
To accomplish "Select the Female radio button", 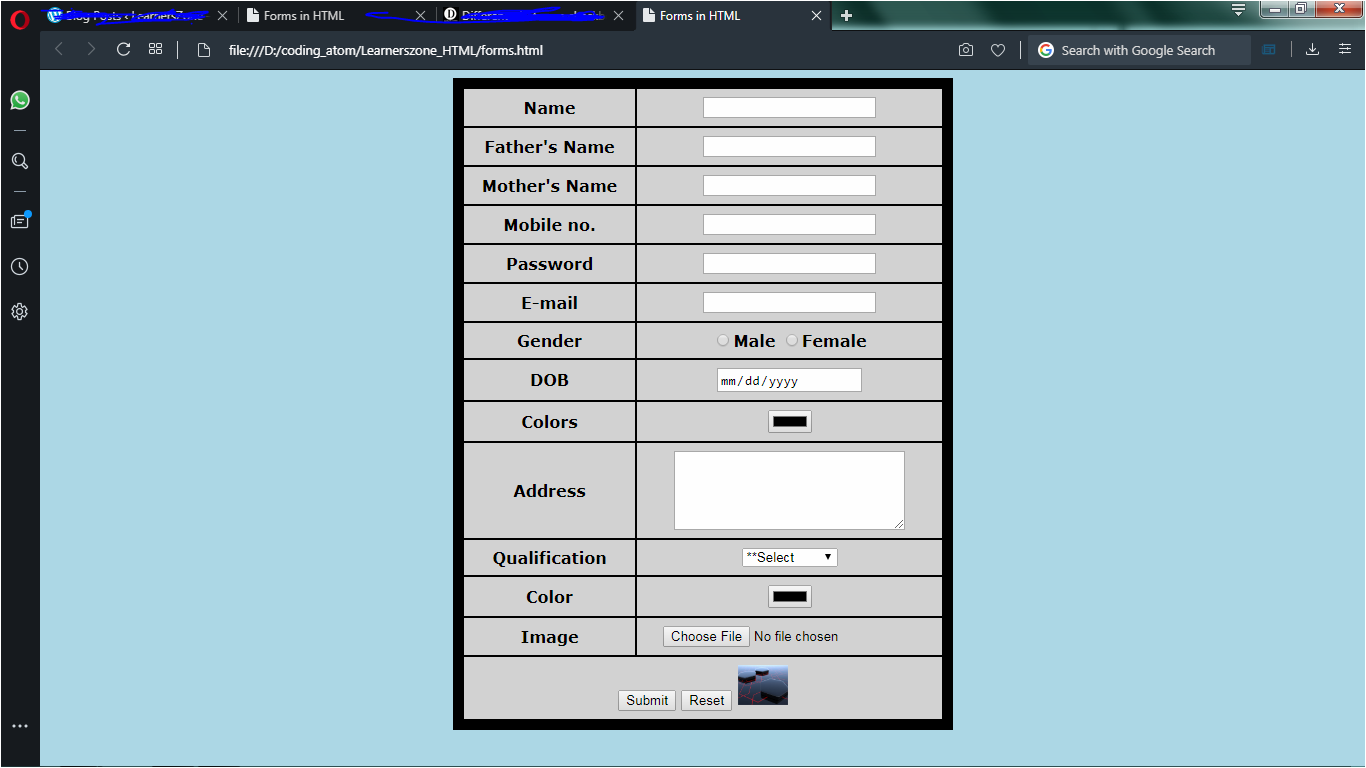I will coord(792,341).
